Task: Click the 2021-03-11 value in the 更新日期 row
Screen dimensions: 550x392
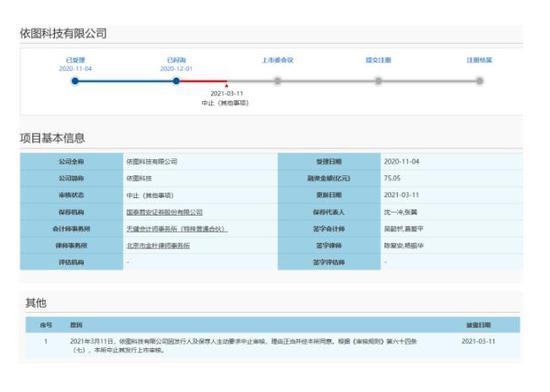Action: point(402,195)
